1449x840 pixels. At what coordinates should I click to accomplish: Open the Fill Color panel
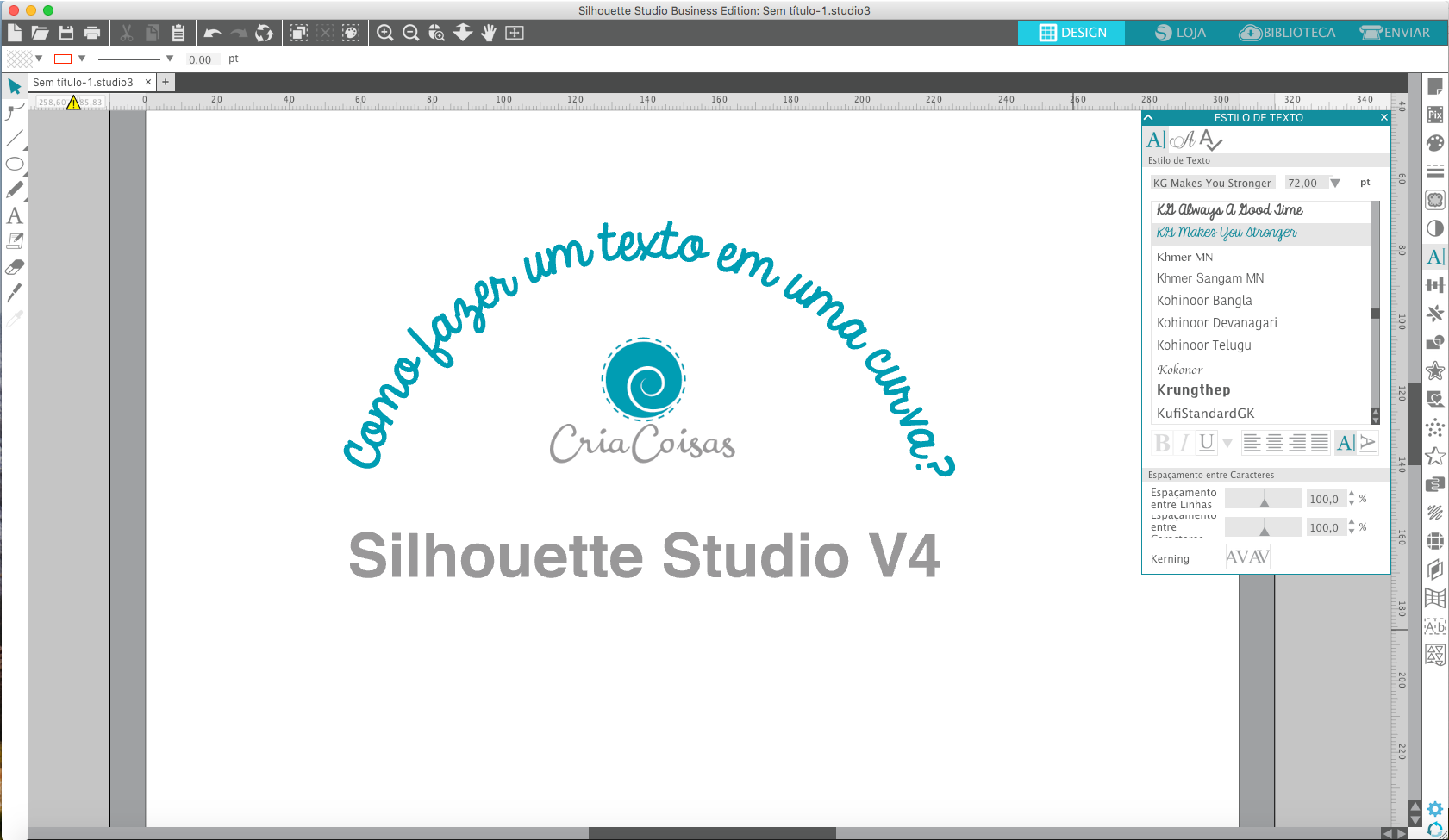(x=1435, y=143)
